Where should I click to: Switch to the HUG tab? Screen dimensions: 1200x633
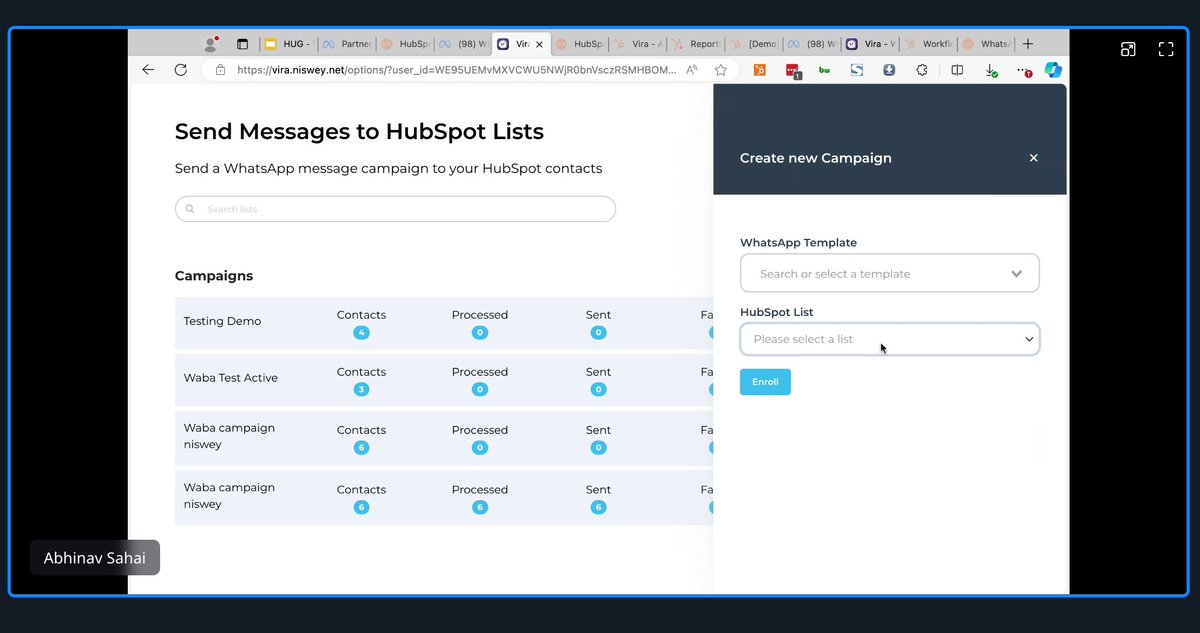[x=290, y=44]
